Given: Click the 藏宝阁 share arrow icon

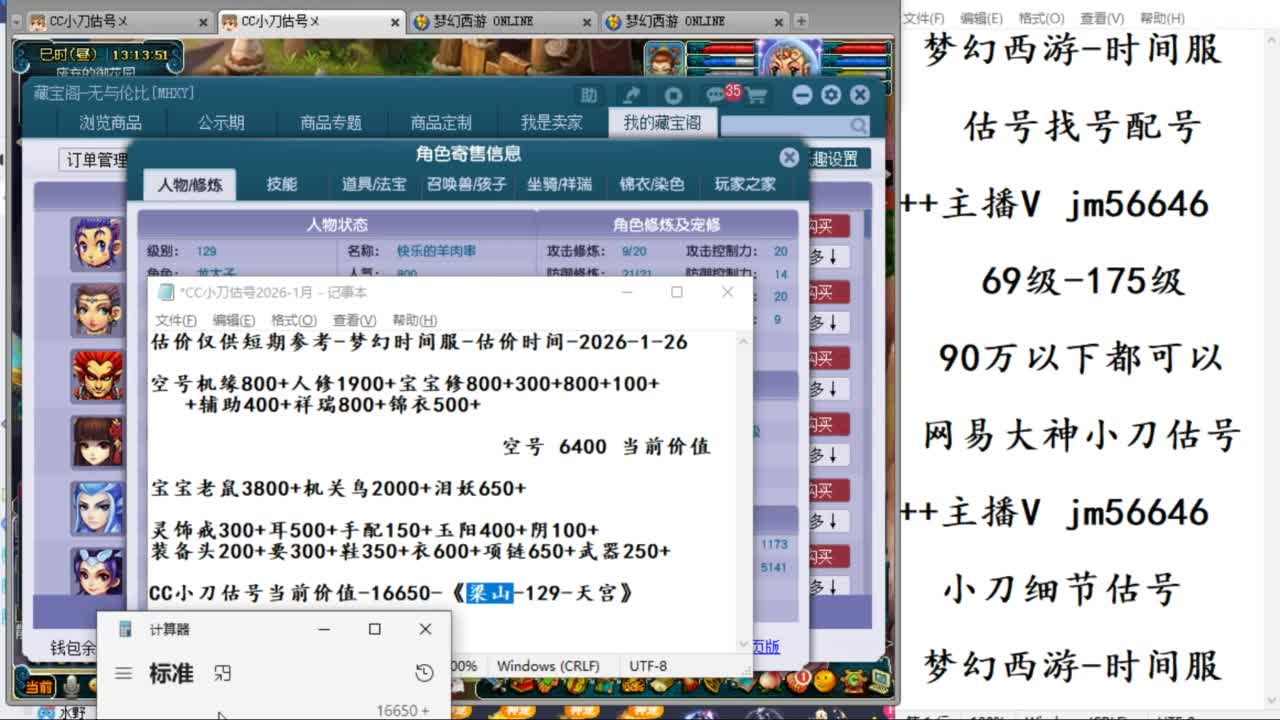Looking at the screenshot, I should (631, 95).
